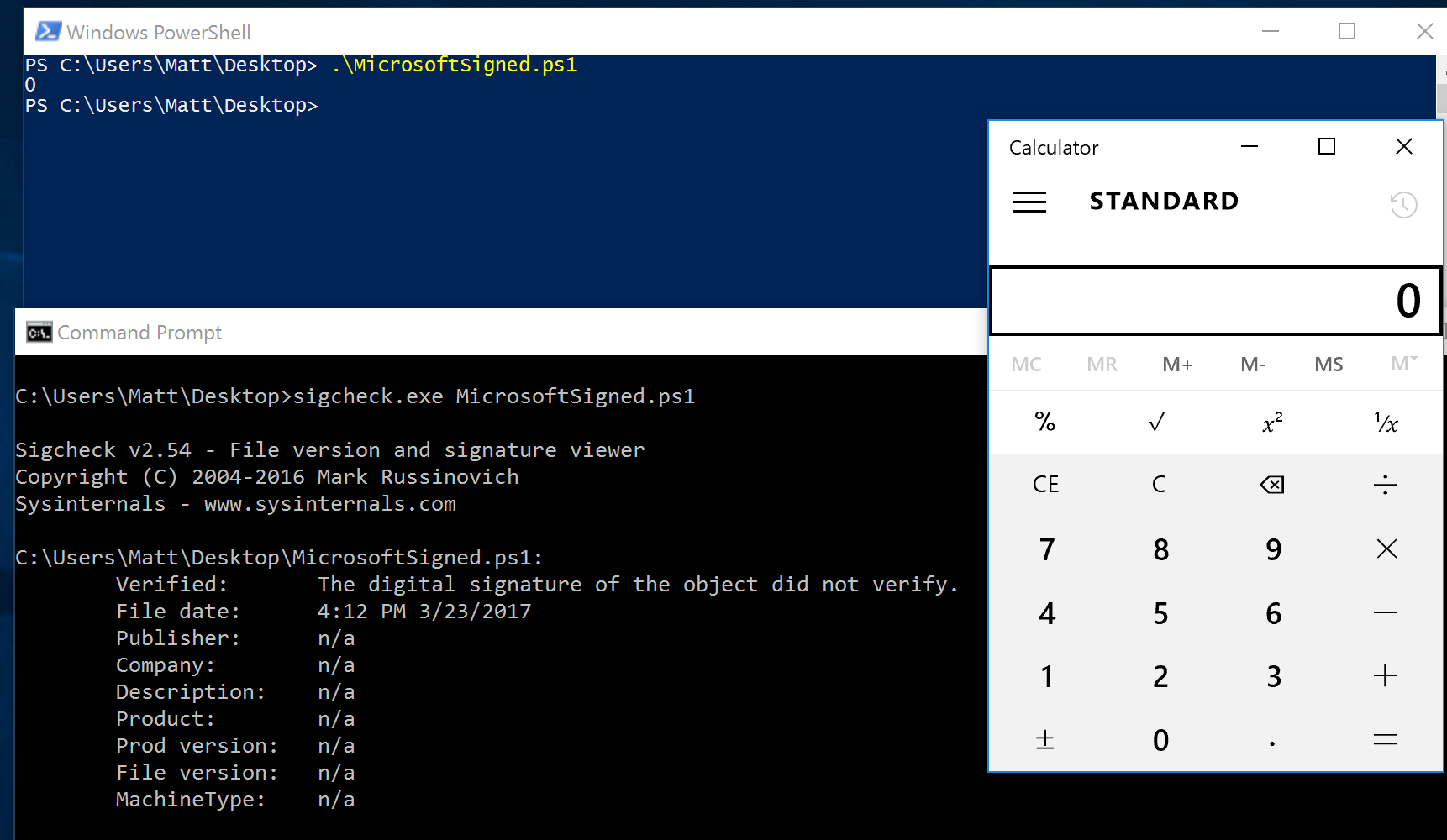Click the Calculator display field
Image resolution: width=1447 pixels, height=840 pixels.
coord(1215,301)
